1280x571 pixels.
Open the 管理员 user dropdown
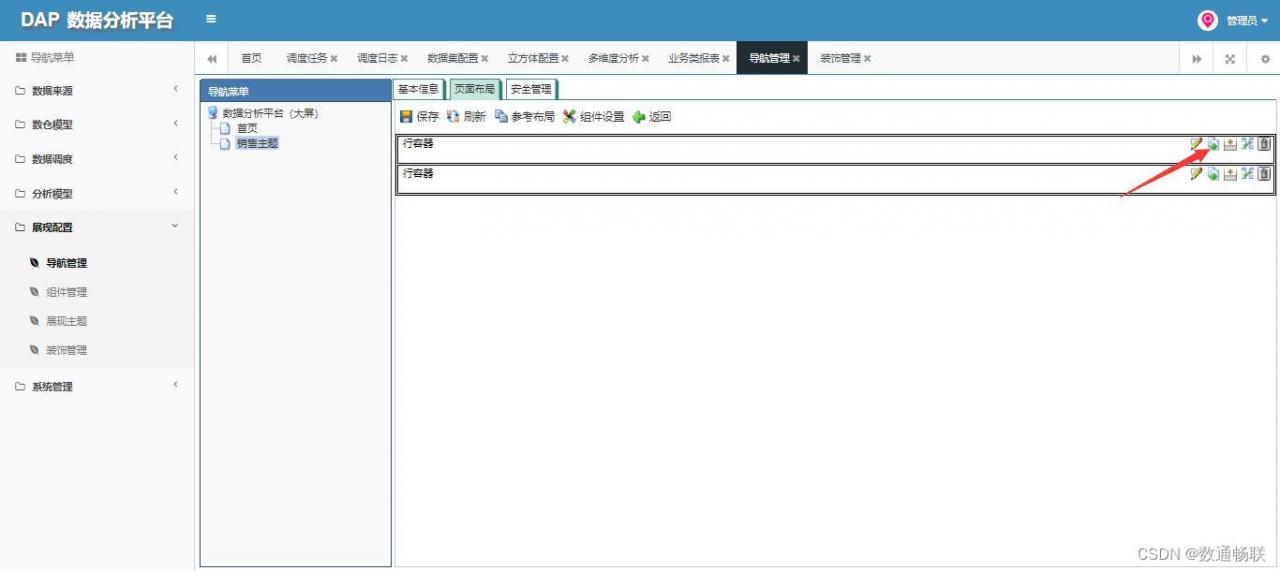click(1247, 20)
